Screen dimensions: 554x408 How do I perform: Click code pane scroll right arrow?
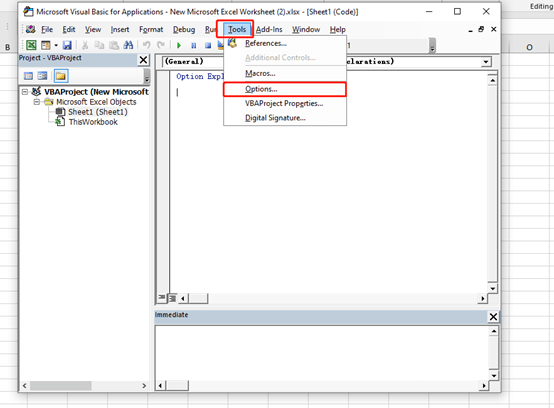(x=483, y=298)
